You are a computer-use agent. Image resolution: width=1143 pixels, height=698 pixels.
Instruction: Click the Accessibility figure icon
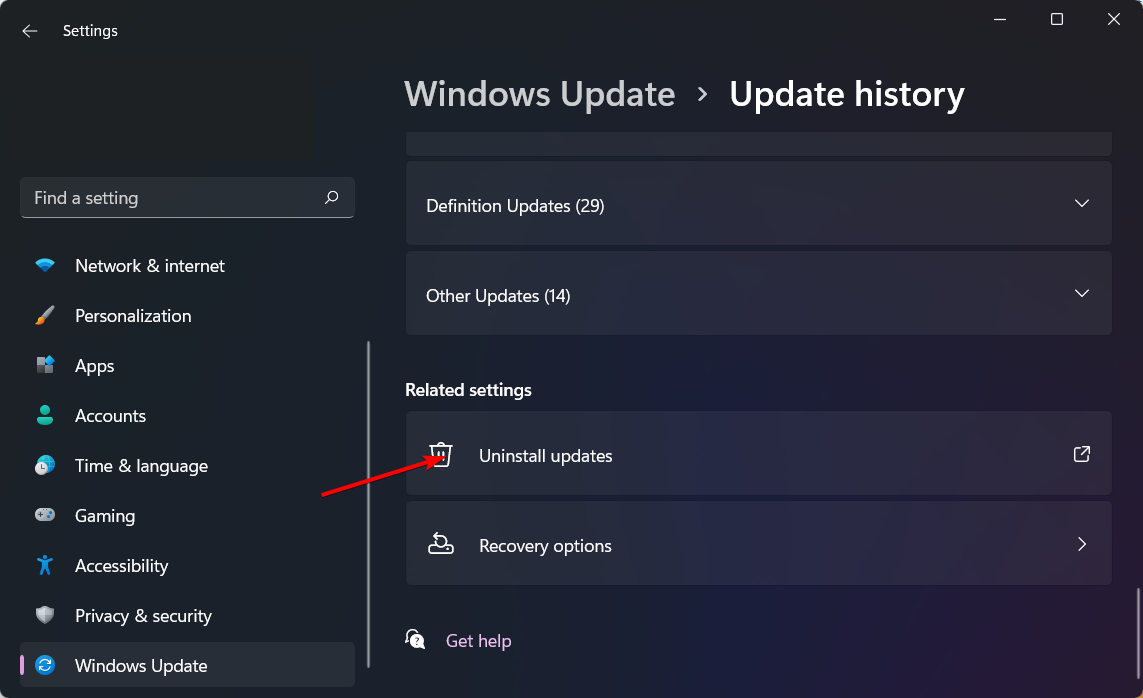(45, 565)
